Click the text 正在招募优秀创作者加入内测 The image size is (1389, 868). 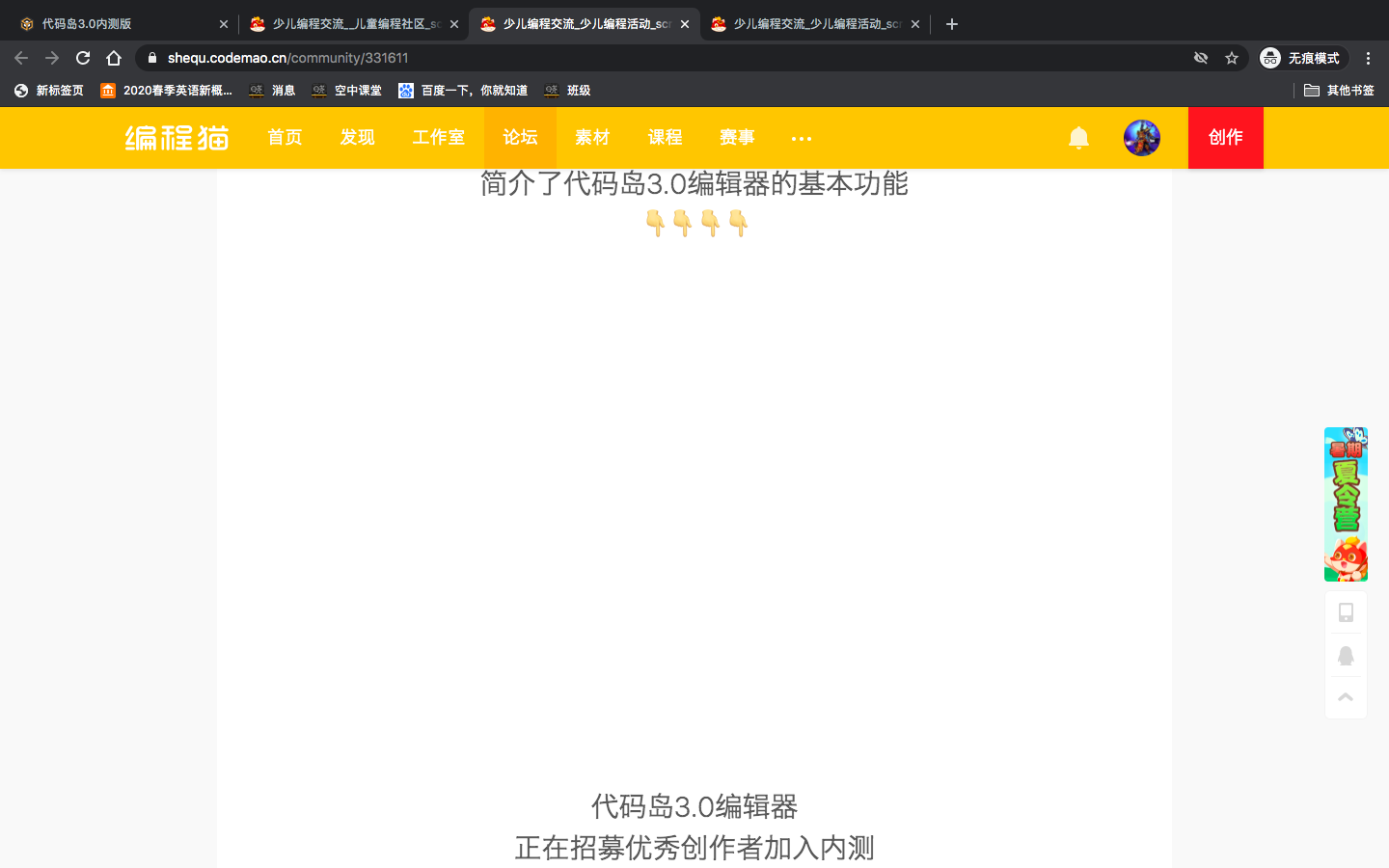pos(694,848)
